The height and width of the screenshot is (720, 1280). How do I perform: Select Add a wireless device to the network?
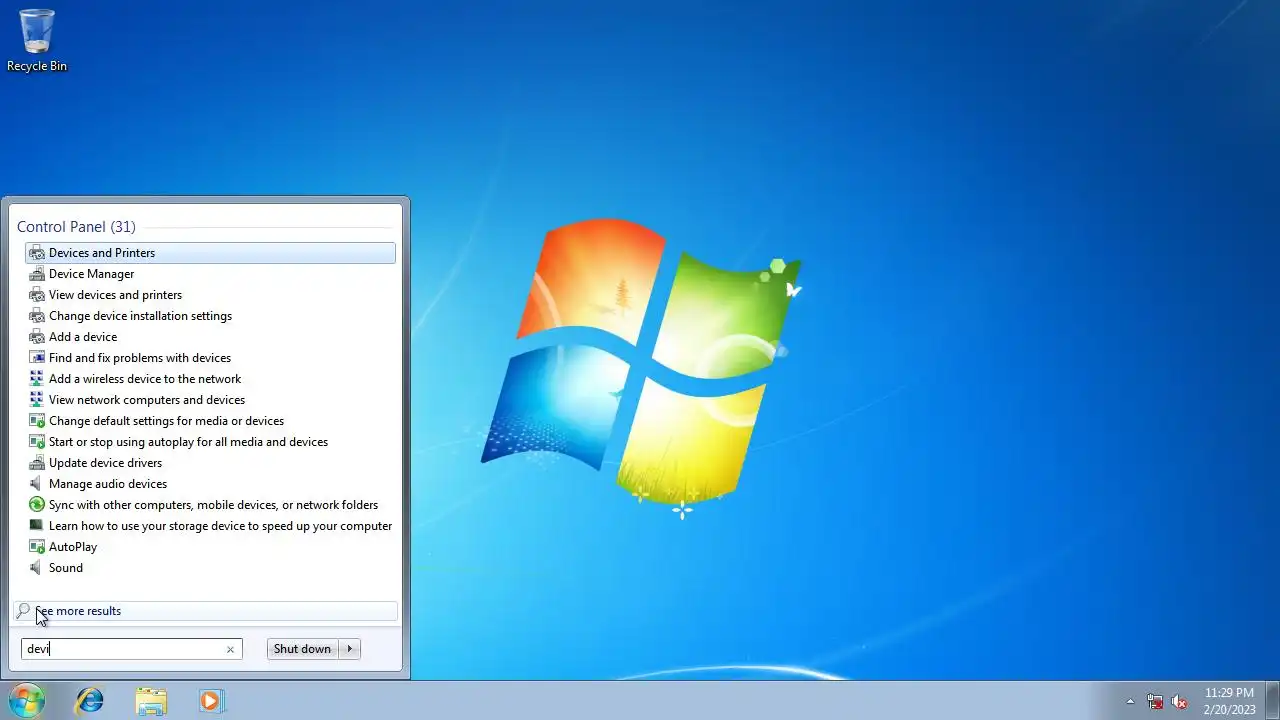(210, 379)
